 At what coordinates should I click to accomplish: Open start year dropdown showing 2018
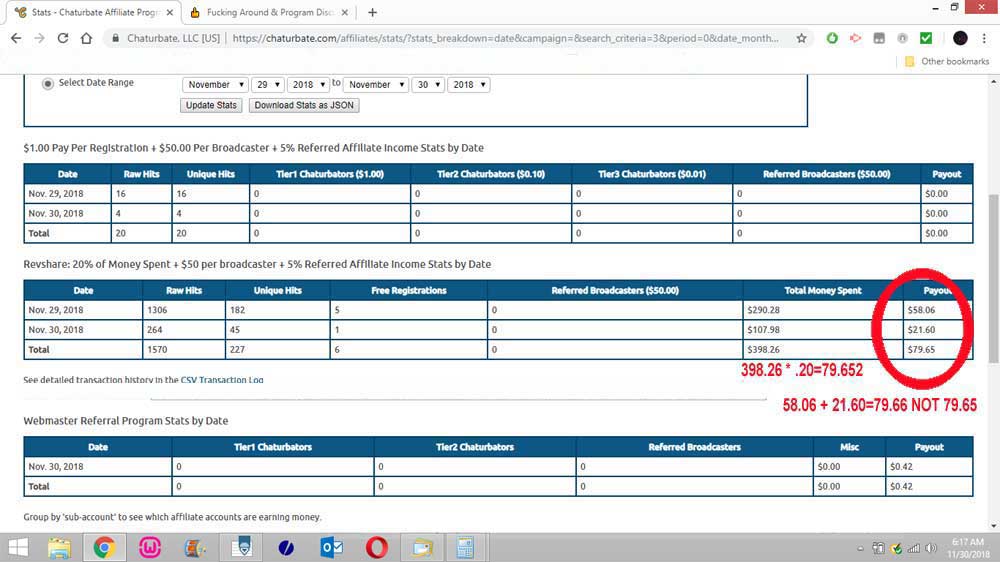click(x=308, y=84)
